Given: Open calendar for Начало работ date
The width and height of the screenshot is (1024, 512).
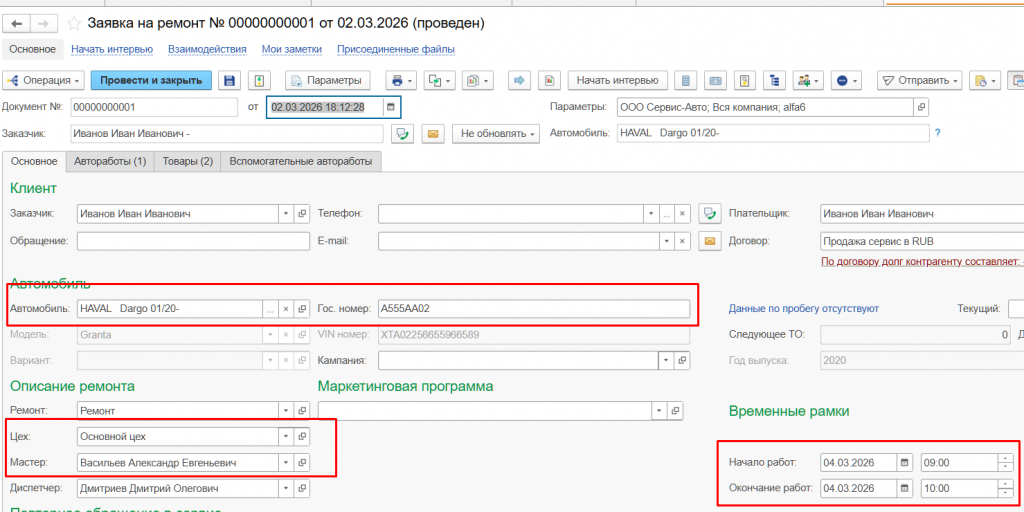Looking at the screenshot, I should click(904, 462).
